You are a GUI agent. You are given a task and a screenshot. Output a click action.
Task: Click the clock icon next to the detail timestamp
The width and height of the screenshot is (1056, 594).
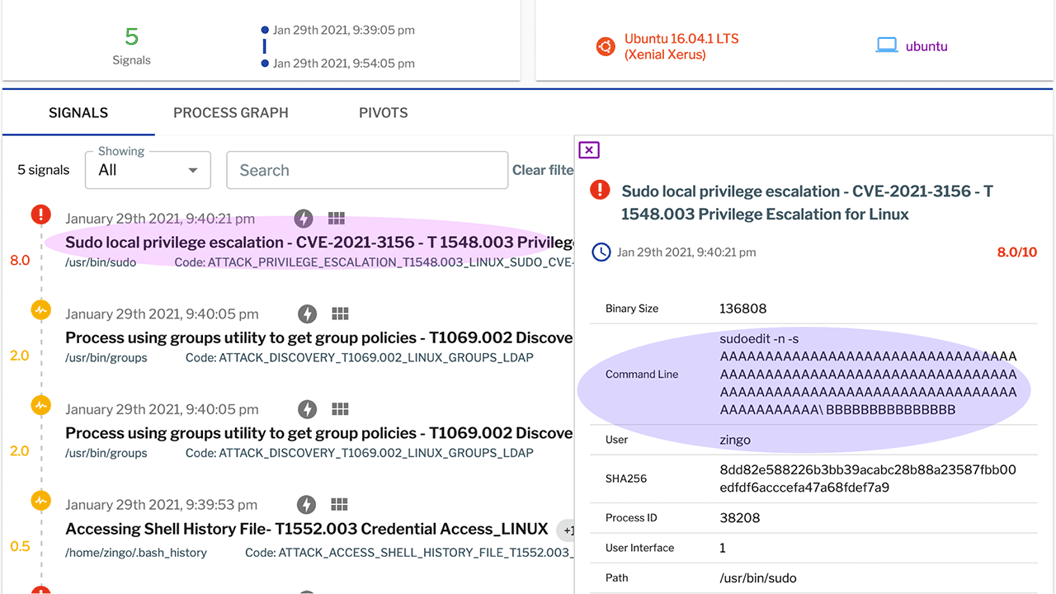tap(600, 252)
